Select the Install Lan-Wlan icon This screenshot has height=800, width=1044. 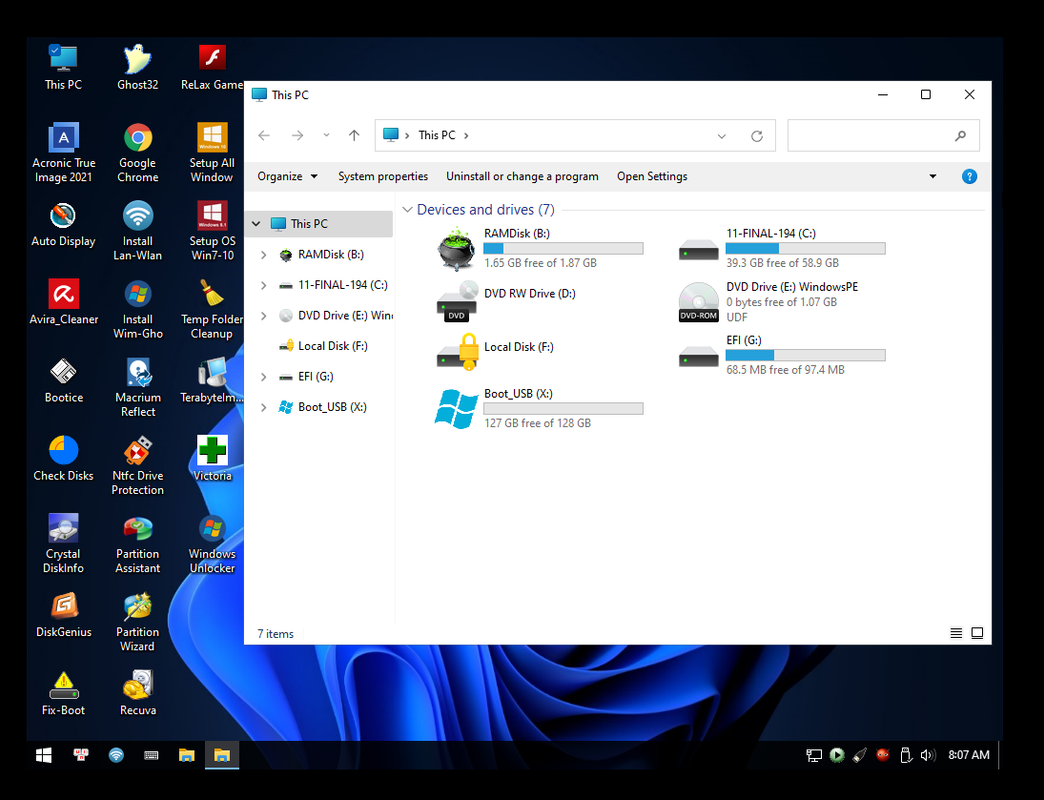click(x=137, y=231)
